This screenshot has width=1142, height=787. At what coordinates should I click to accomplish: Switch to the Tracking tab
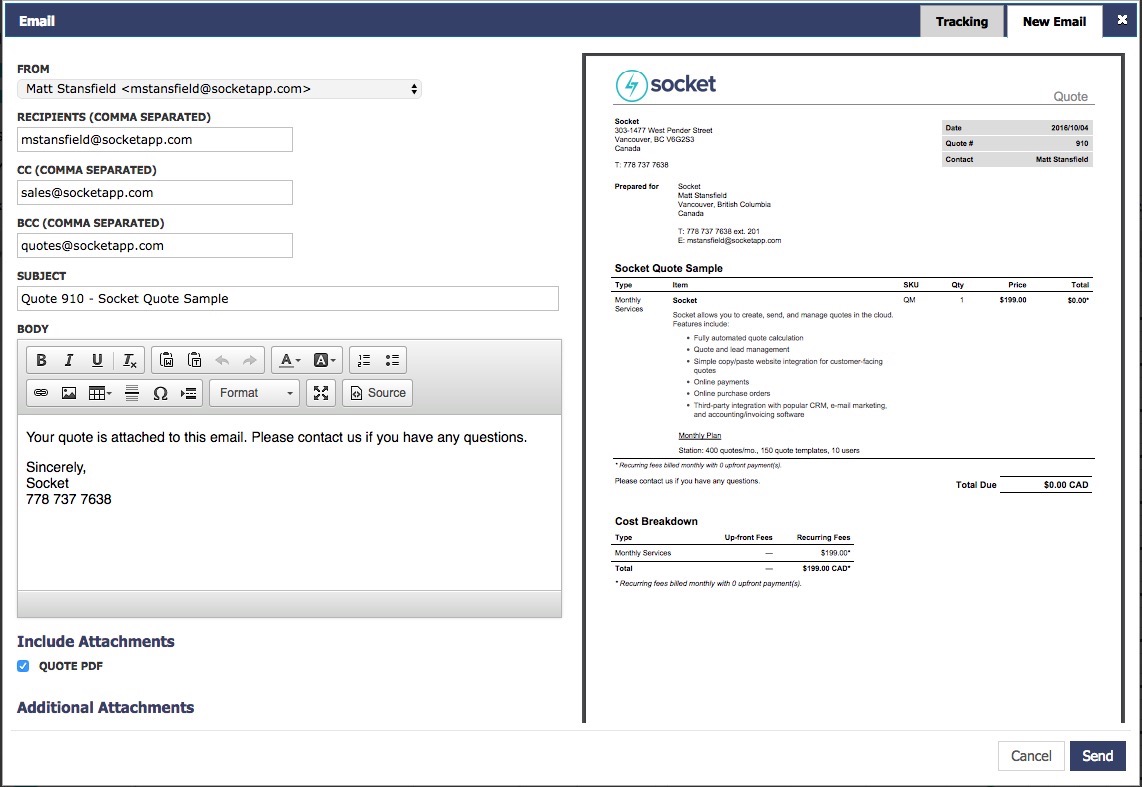[961, 21]
